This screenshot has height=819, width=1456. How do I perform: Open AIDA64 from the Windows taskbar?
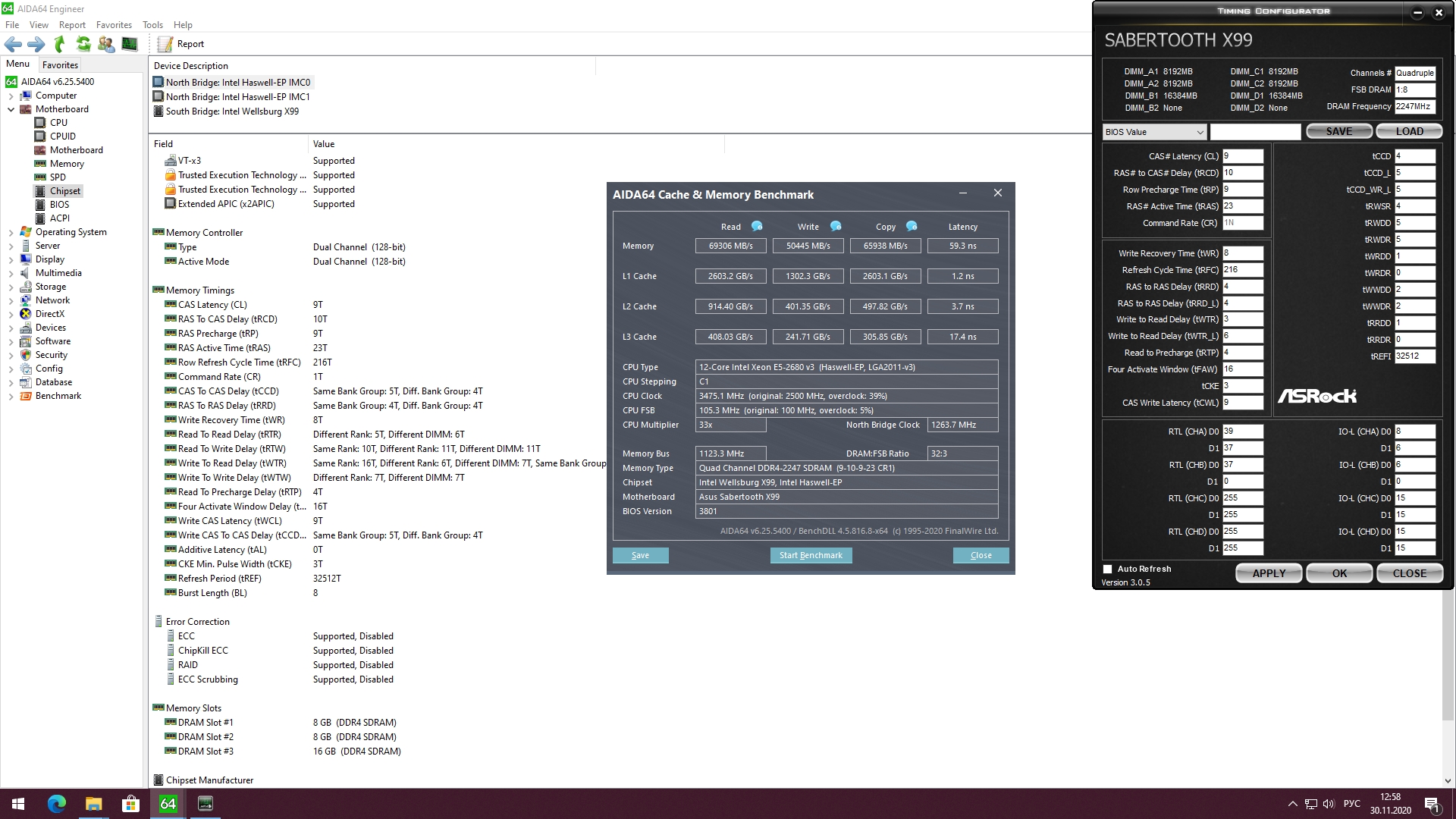tap(168, 803)
